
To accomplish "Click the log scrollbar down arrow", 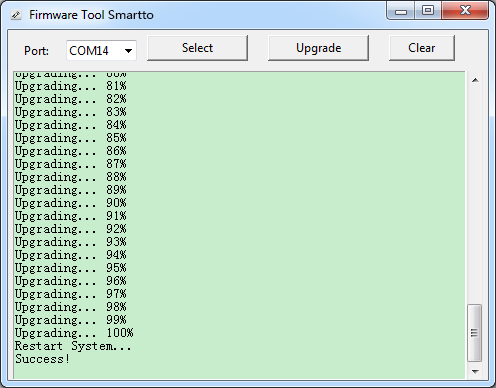I will 475,371.
